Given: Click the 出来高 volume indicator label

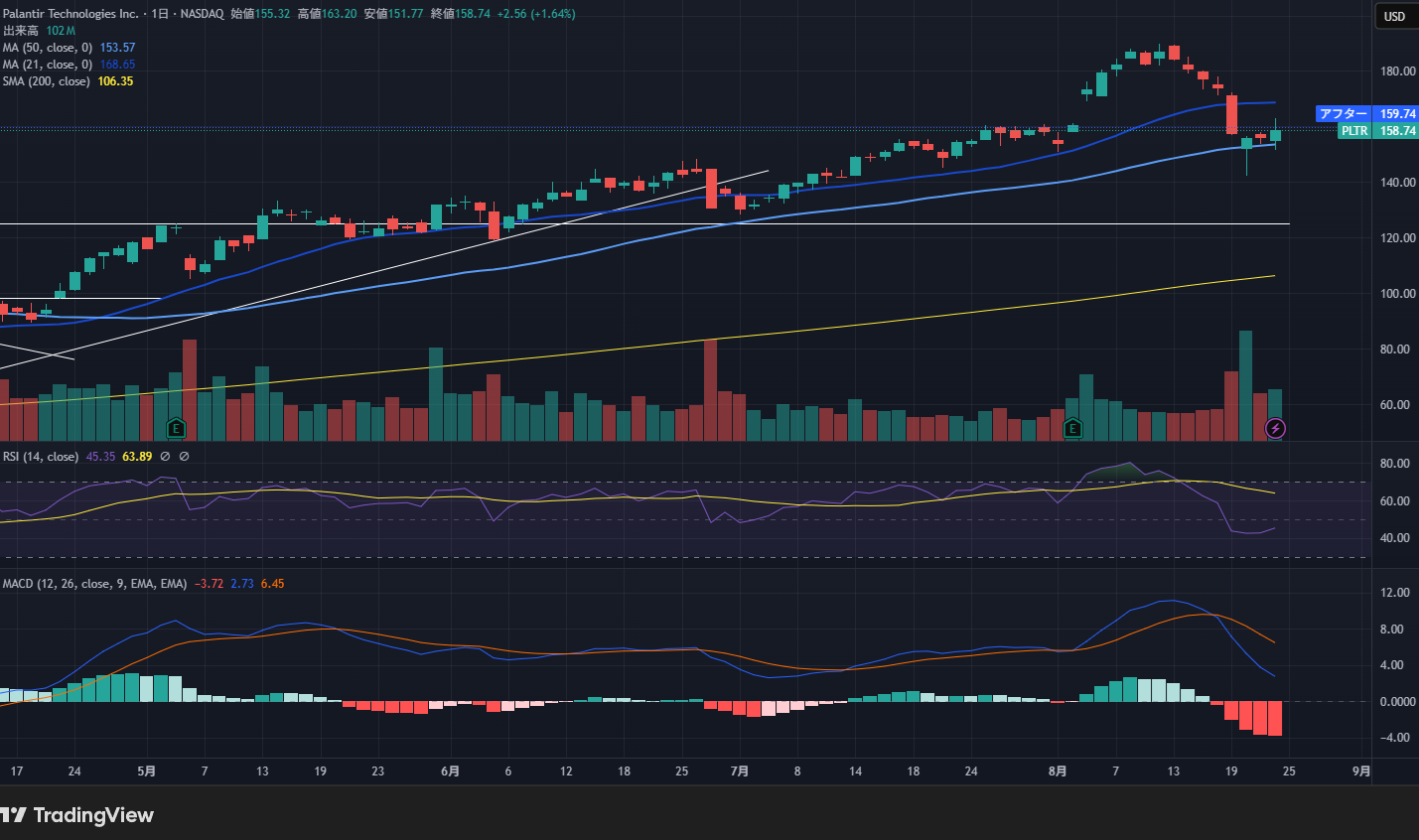Looking at the screenshot, I should click(21, 31).
